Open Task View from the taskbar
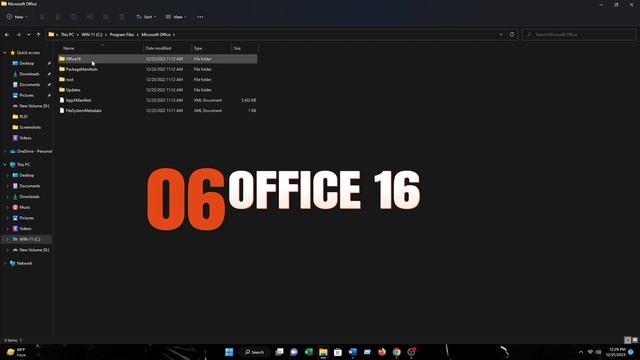 coord(279,352)
